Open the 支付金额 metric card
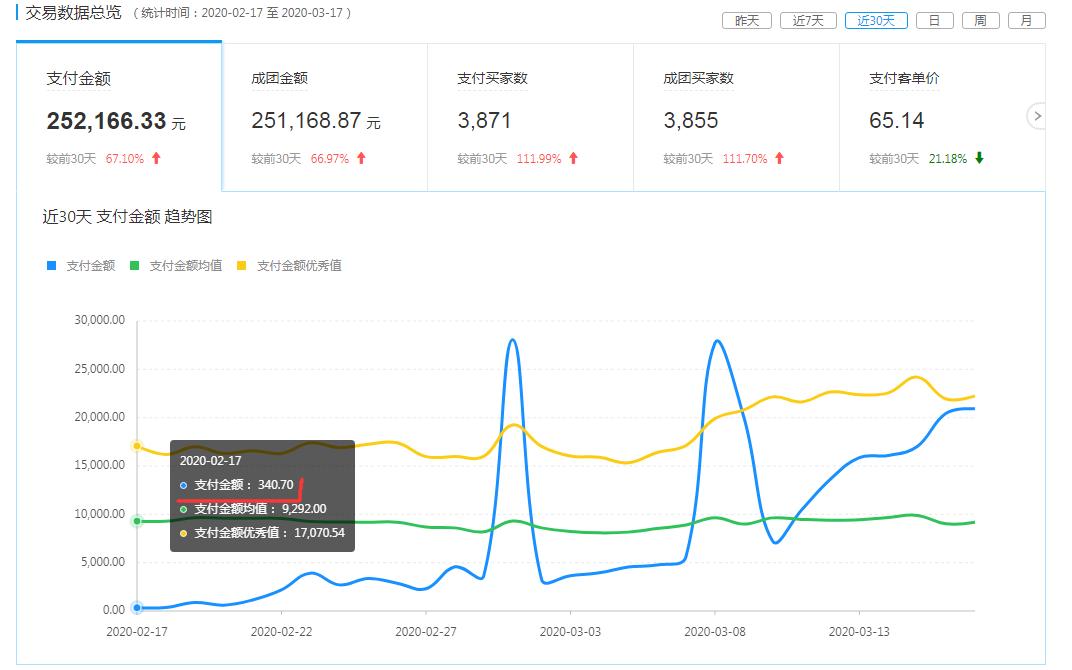The image size is (1072, 670). [119, 117]
